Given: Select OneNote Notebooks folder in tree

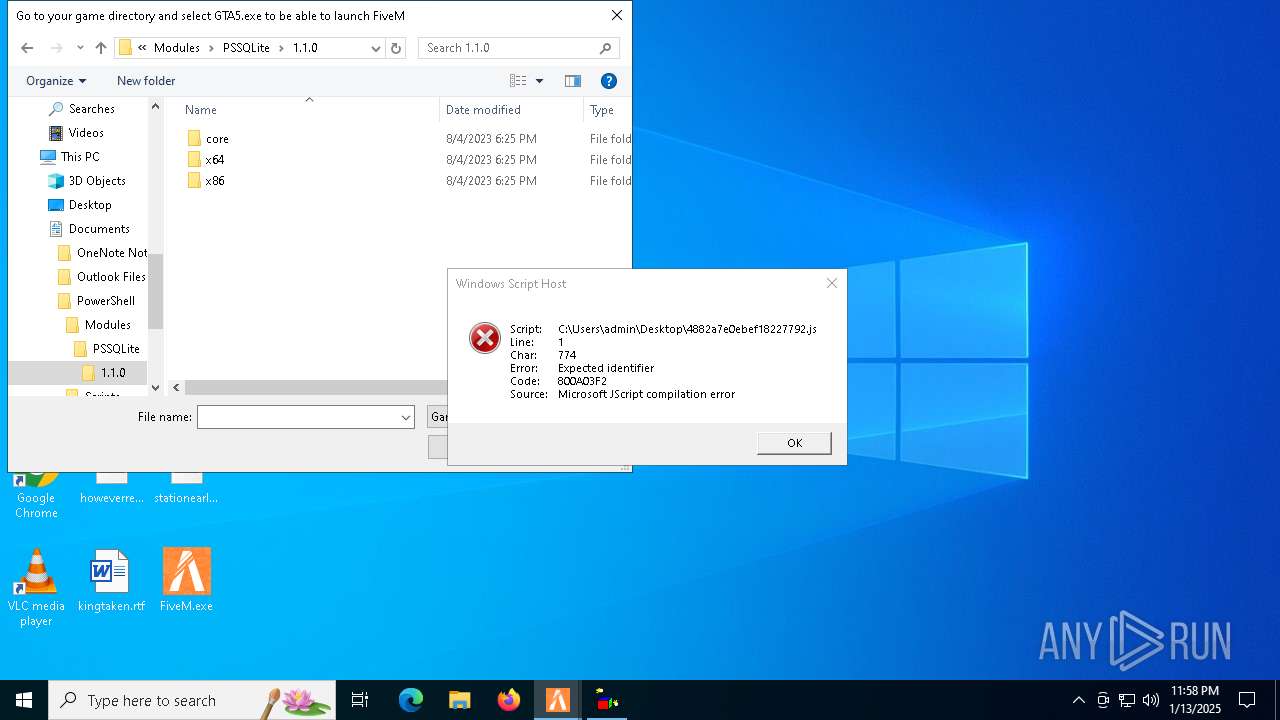Looking at the screenshot, I should coord(111,253).
